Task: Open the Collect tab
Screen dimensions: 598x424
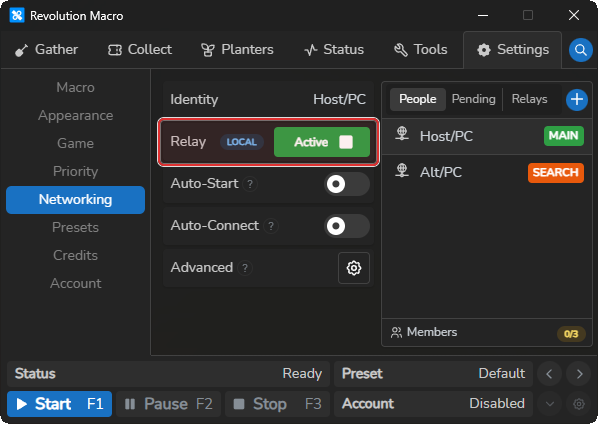Action: (140, 50)
